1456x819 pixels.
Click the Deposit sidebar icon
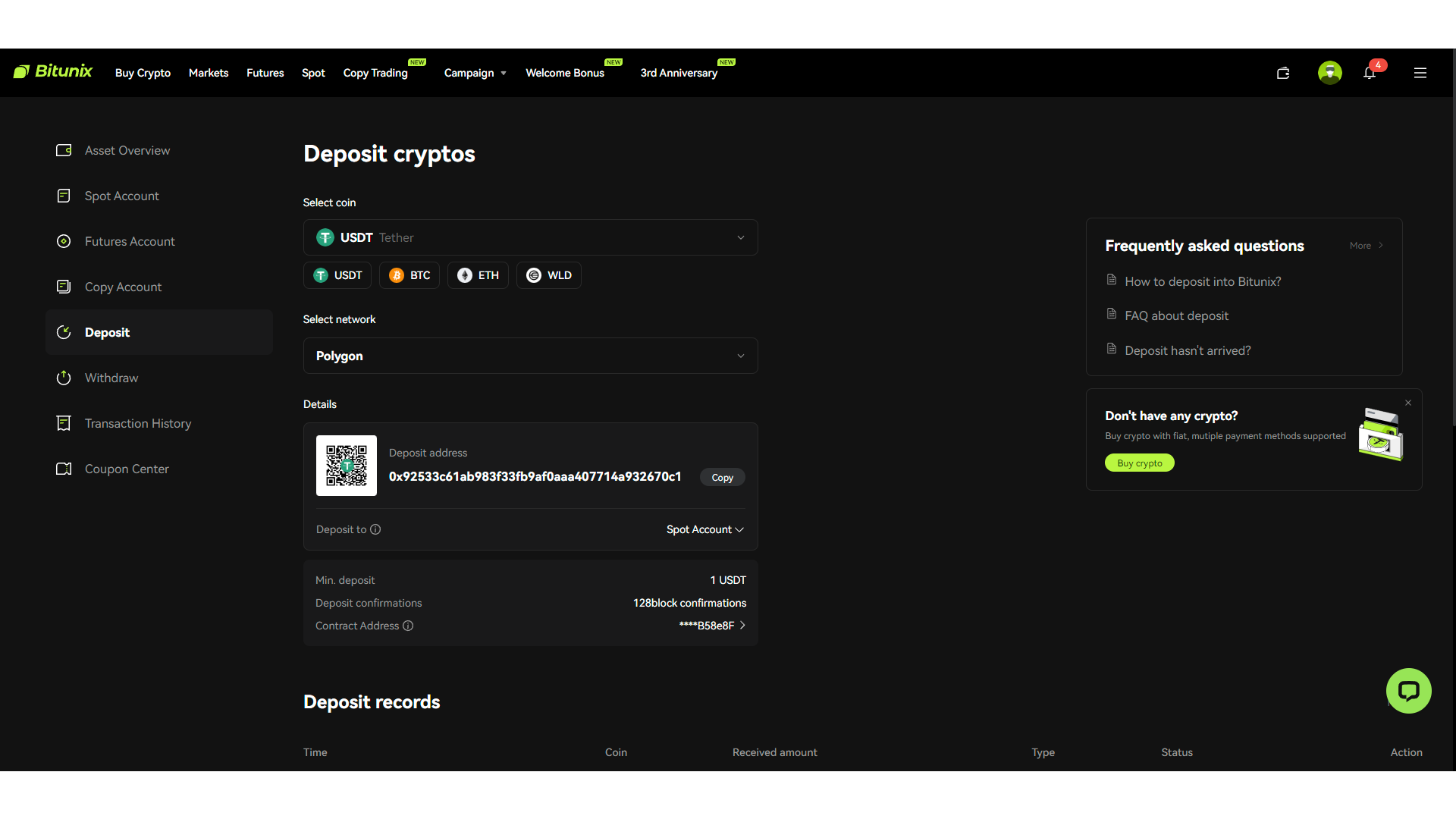[x=64, y=332]
